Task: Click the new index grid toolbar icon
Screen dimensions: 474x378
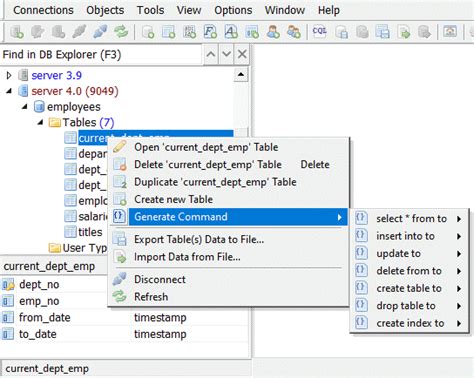Action: pyautogui.click(x=189, y=32)
